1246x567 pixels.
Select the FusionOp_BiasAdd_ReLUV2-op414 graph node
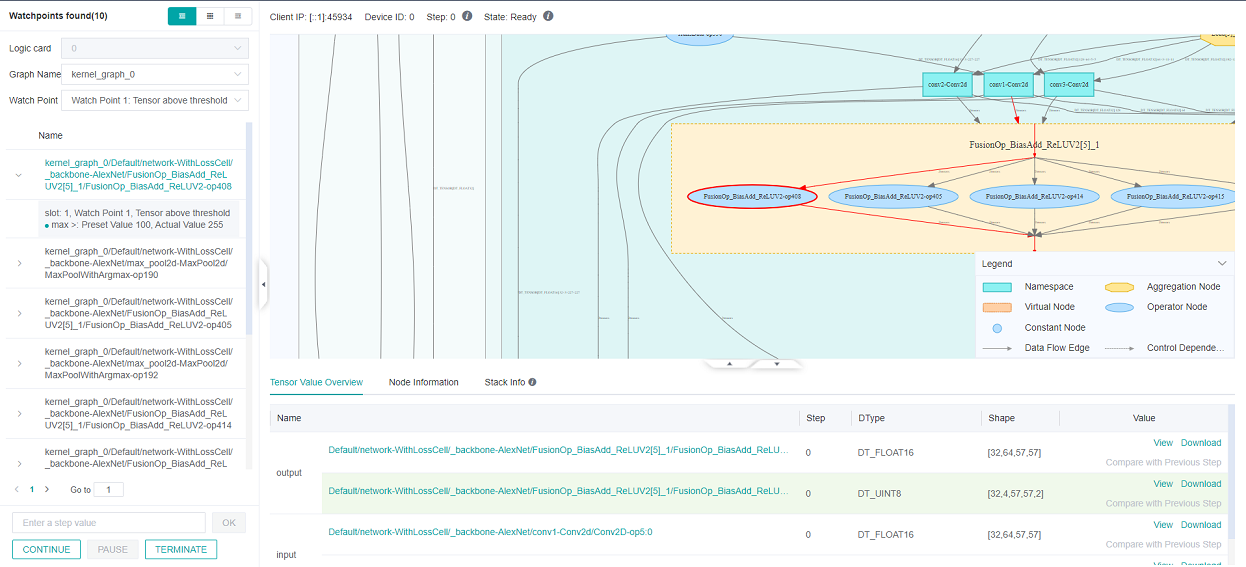point(1035,197)
